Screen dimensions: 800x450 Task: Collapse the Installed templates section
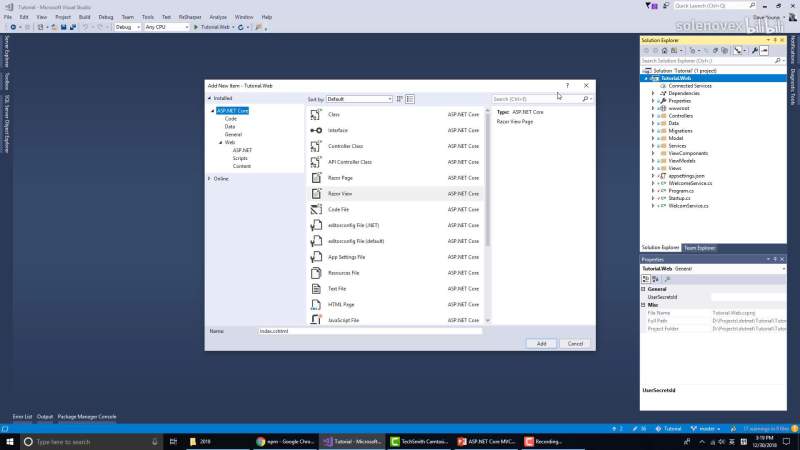tap(209, 98)
